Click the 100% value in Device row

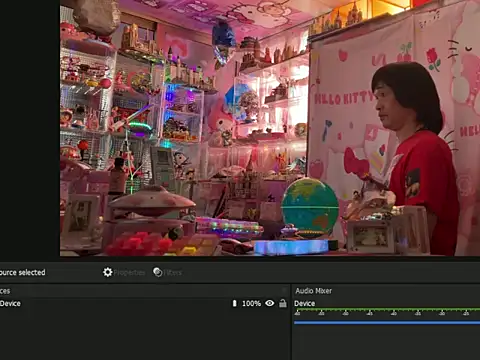point(251,303)
